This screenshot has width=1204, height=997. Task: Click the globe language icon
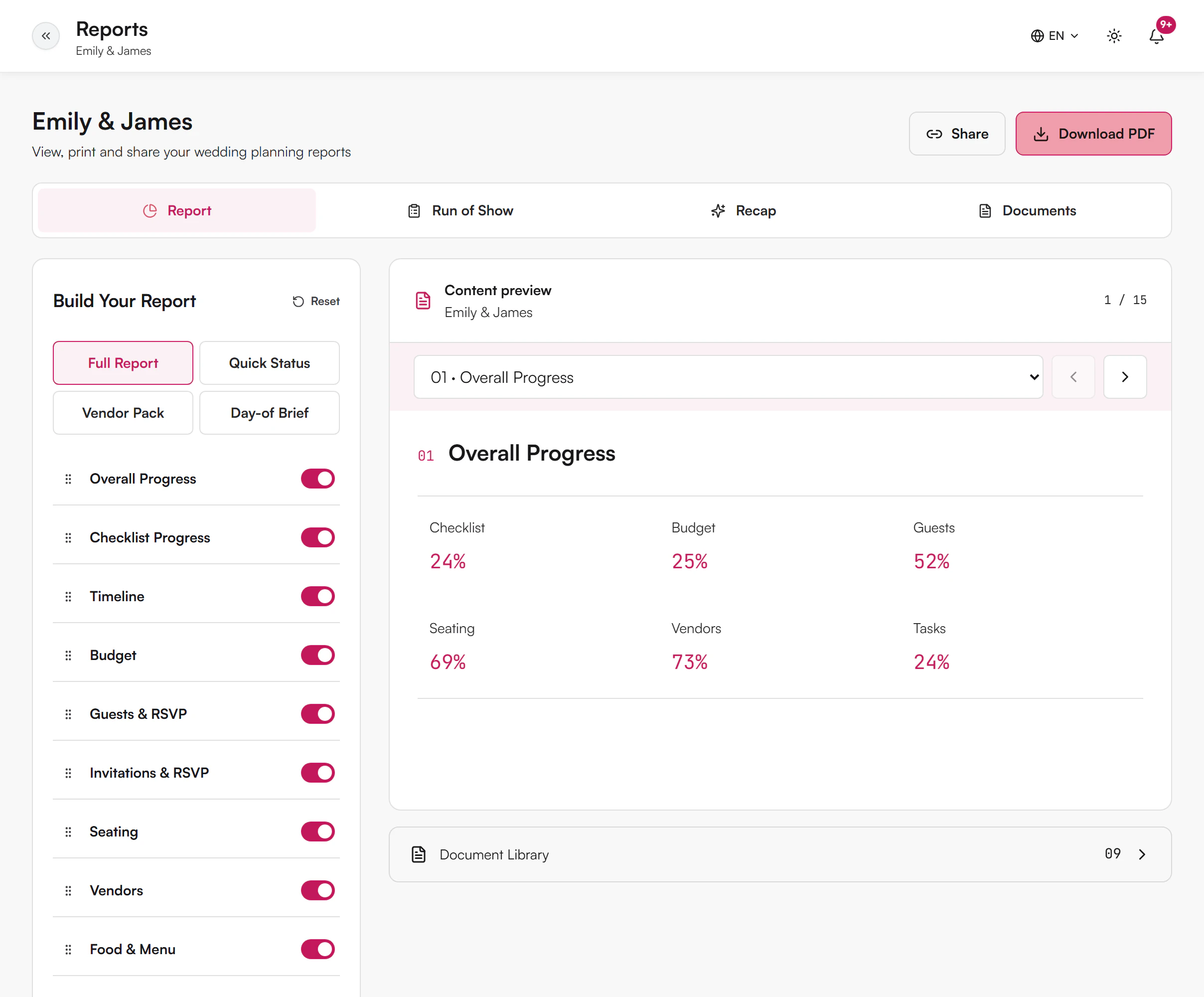(x=1037, y=36)
